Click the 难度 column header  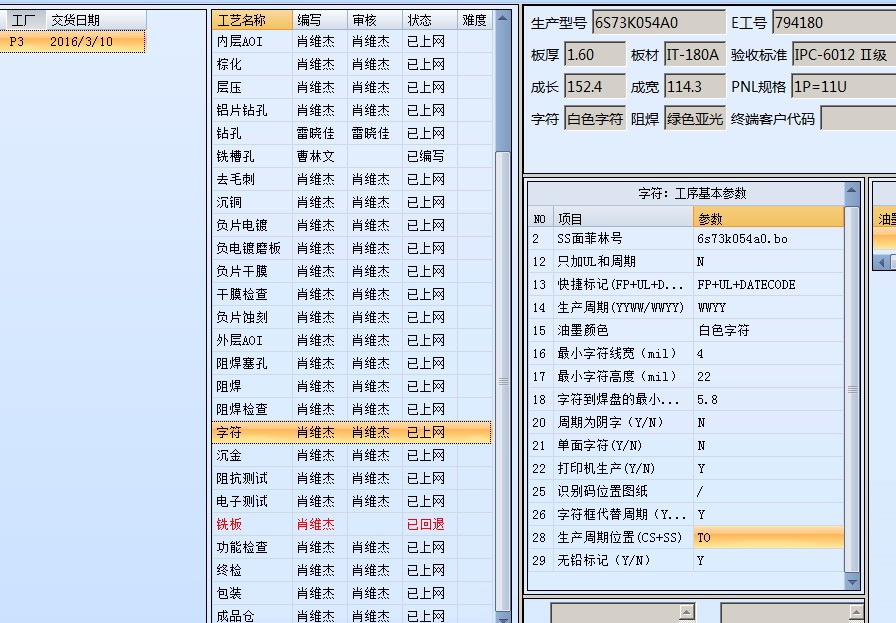click(474, 20)
